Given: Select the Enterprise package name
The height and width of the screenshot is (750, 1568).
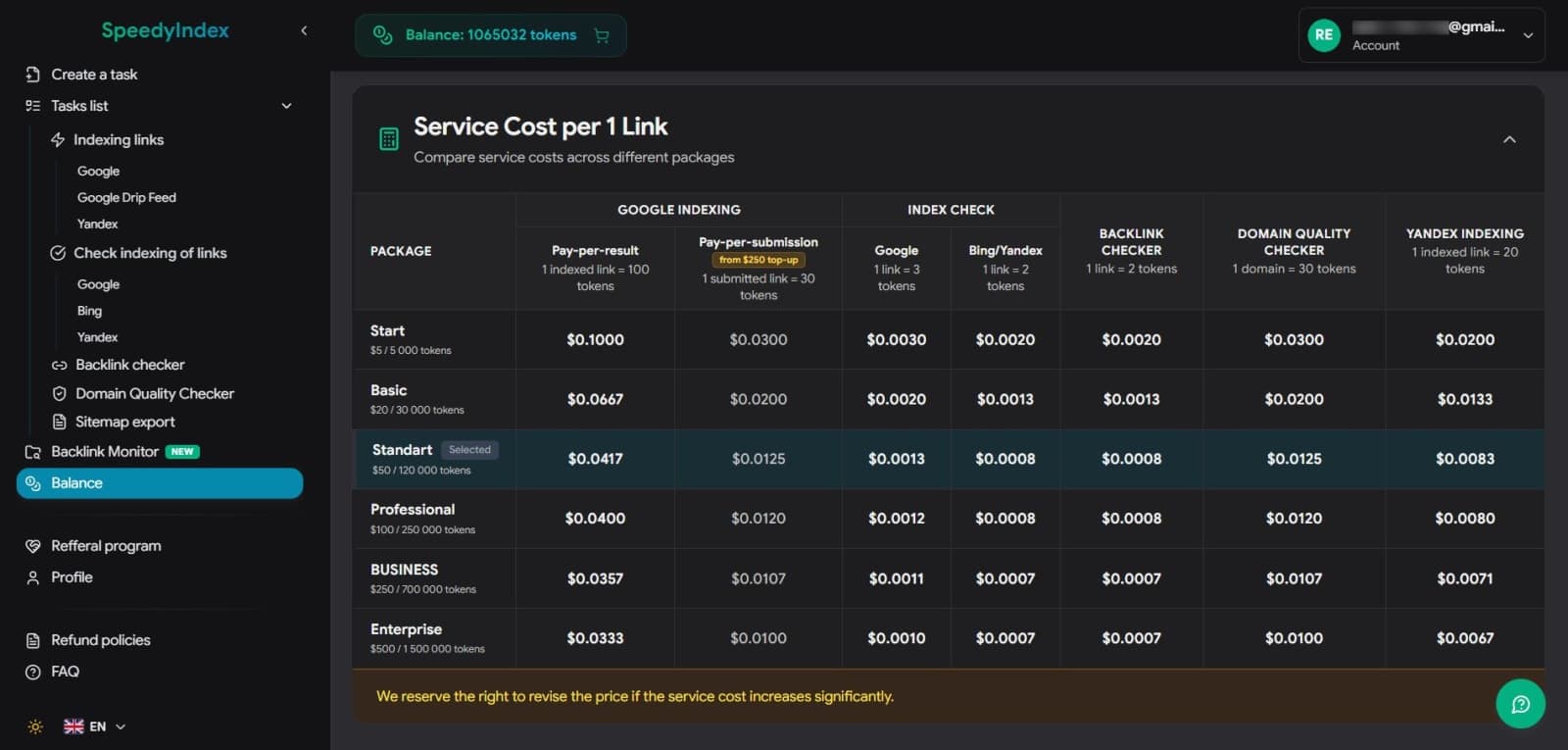Looking at the screenshot, I should (406, 629).
